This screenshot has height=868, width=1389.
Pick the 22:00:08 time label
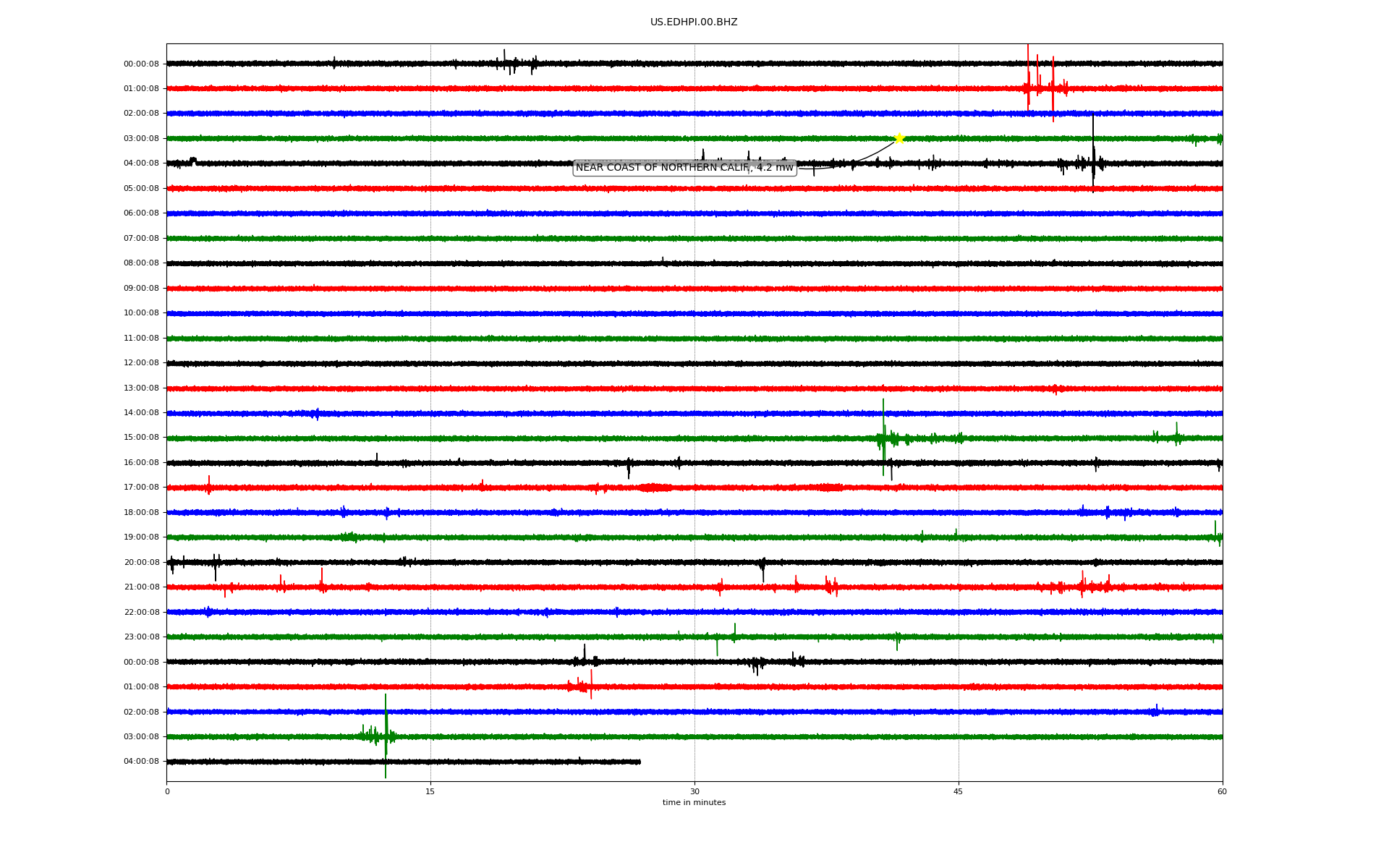[x=141, y=612]
